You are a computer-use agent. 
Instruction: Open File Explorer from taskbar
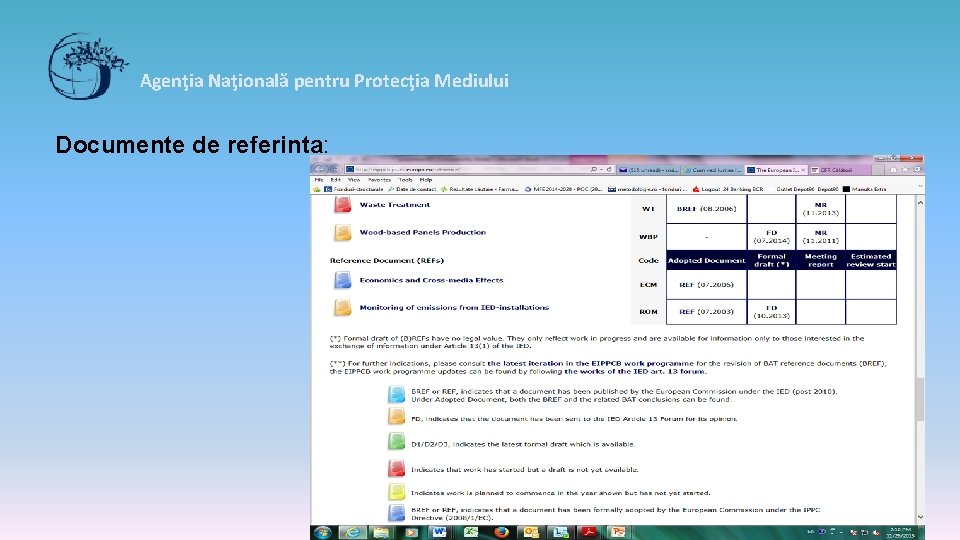pos(381,532)
